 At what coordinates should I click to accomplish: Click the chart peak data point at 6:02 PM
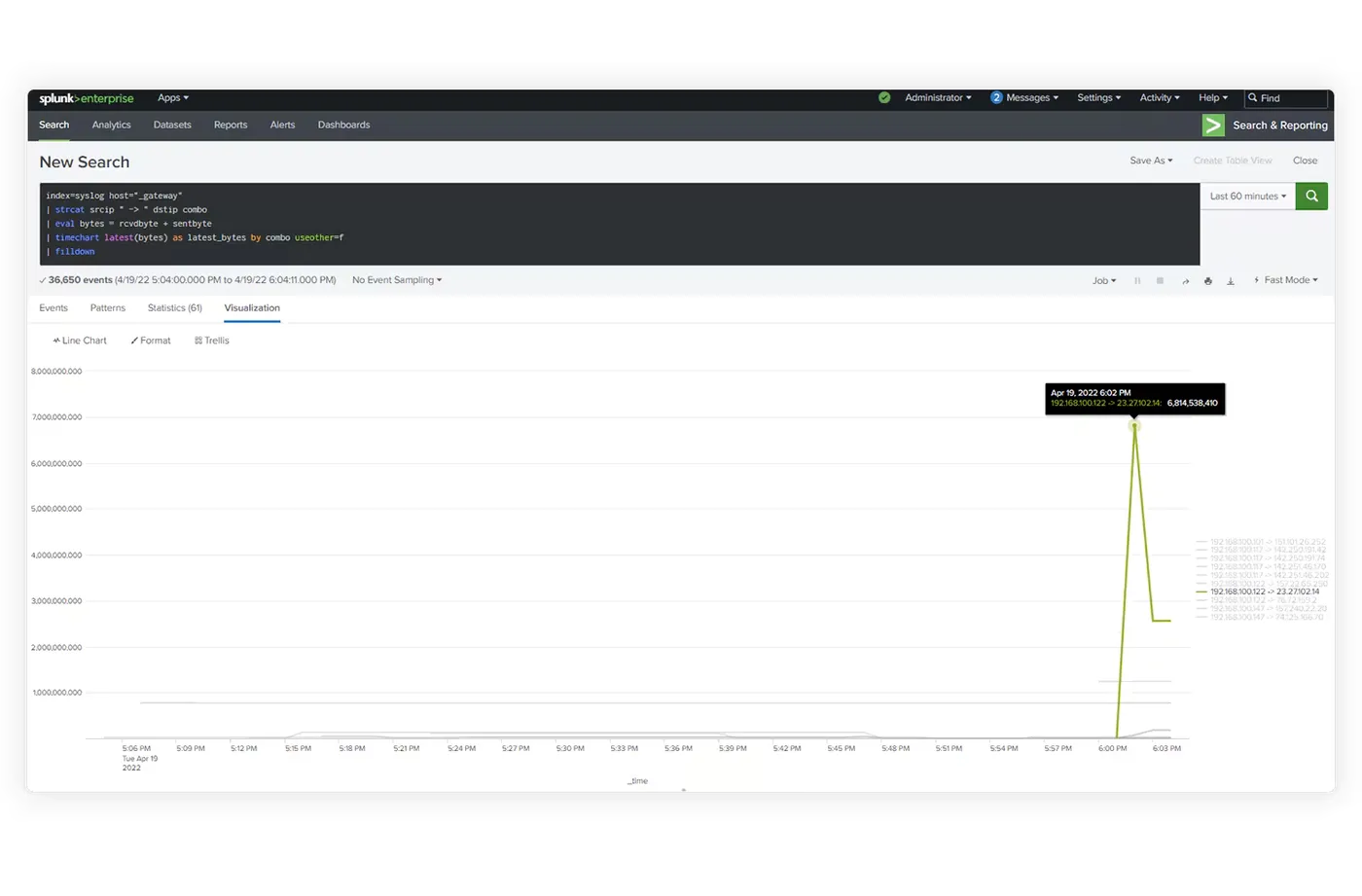point(1134,426)
